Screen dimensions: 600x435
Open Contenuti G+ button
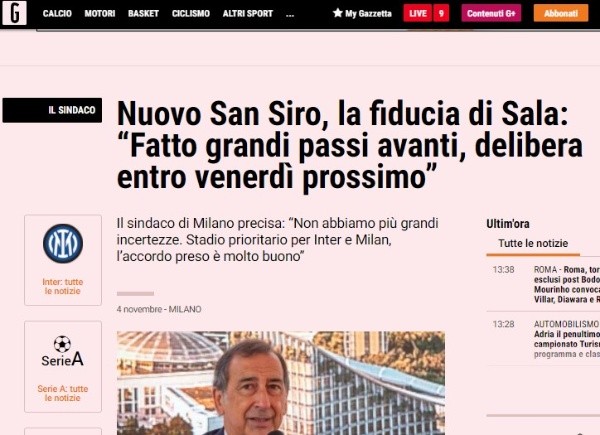click(x=491, y=13)
